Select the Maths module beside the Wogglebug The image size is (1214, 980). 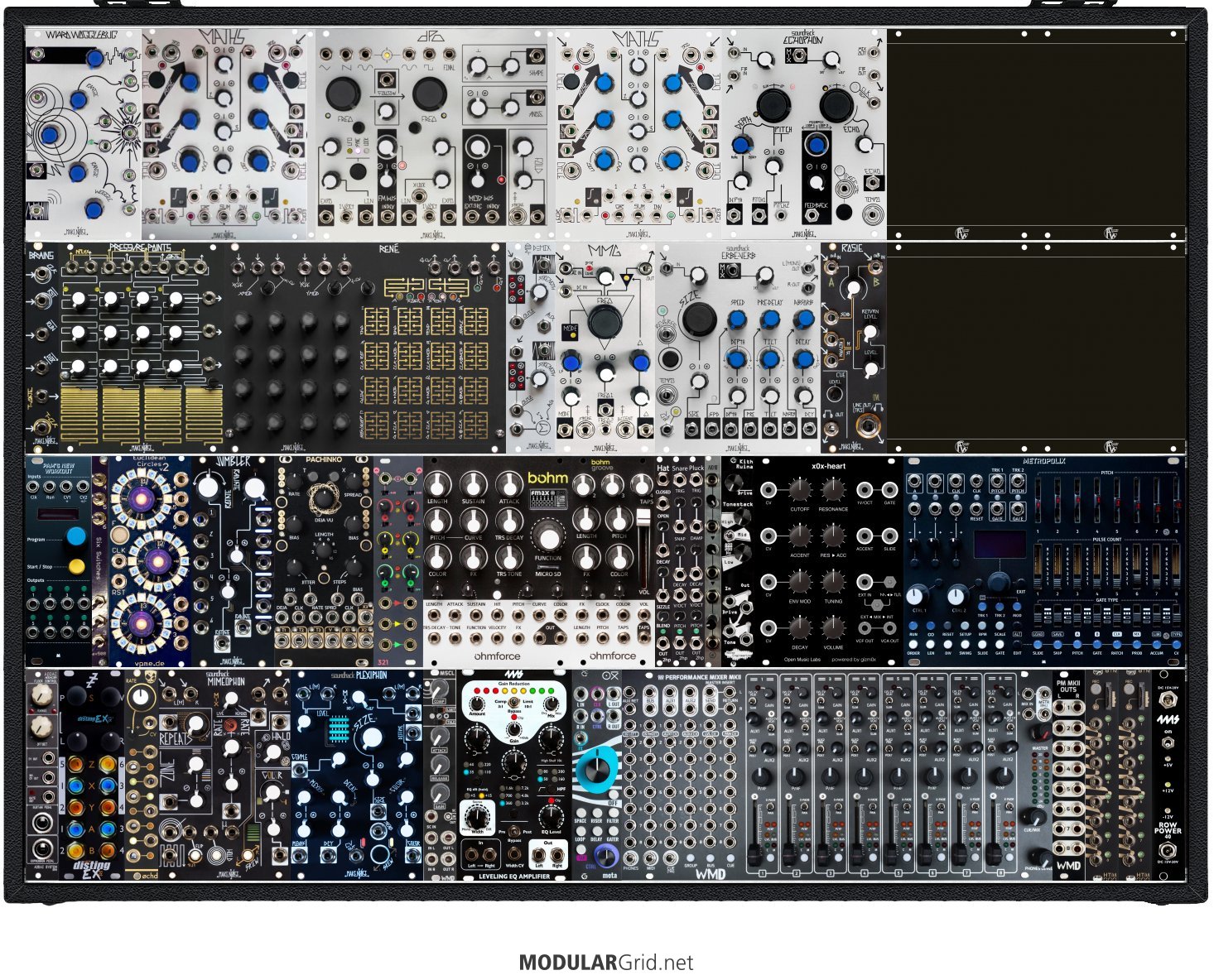pyautogui.click(x=228, y=135)
